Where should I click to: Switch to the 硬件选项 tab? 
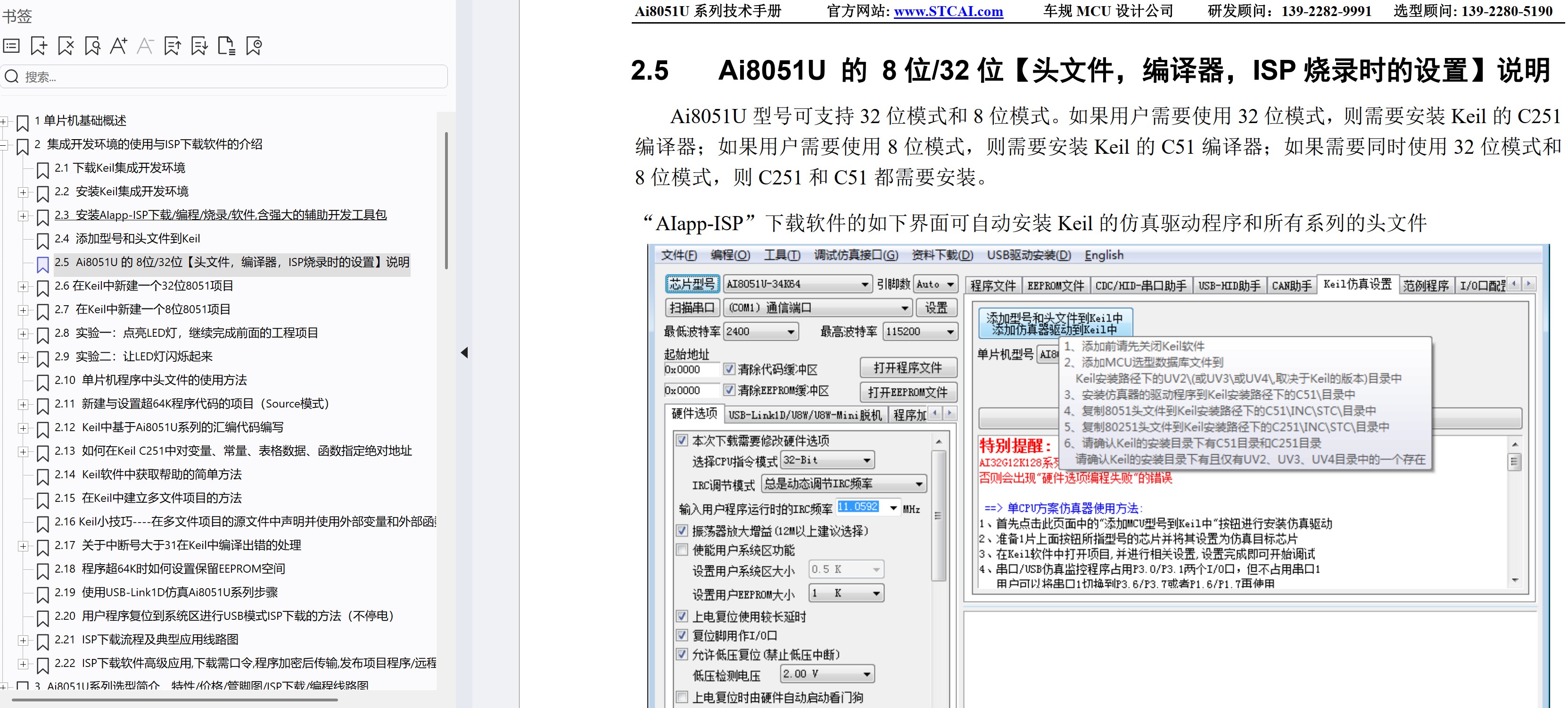pos(694,413)
